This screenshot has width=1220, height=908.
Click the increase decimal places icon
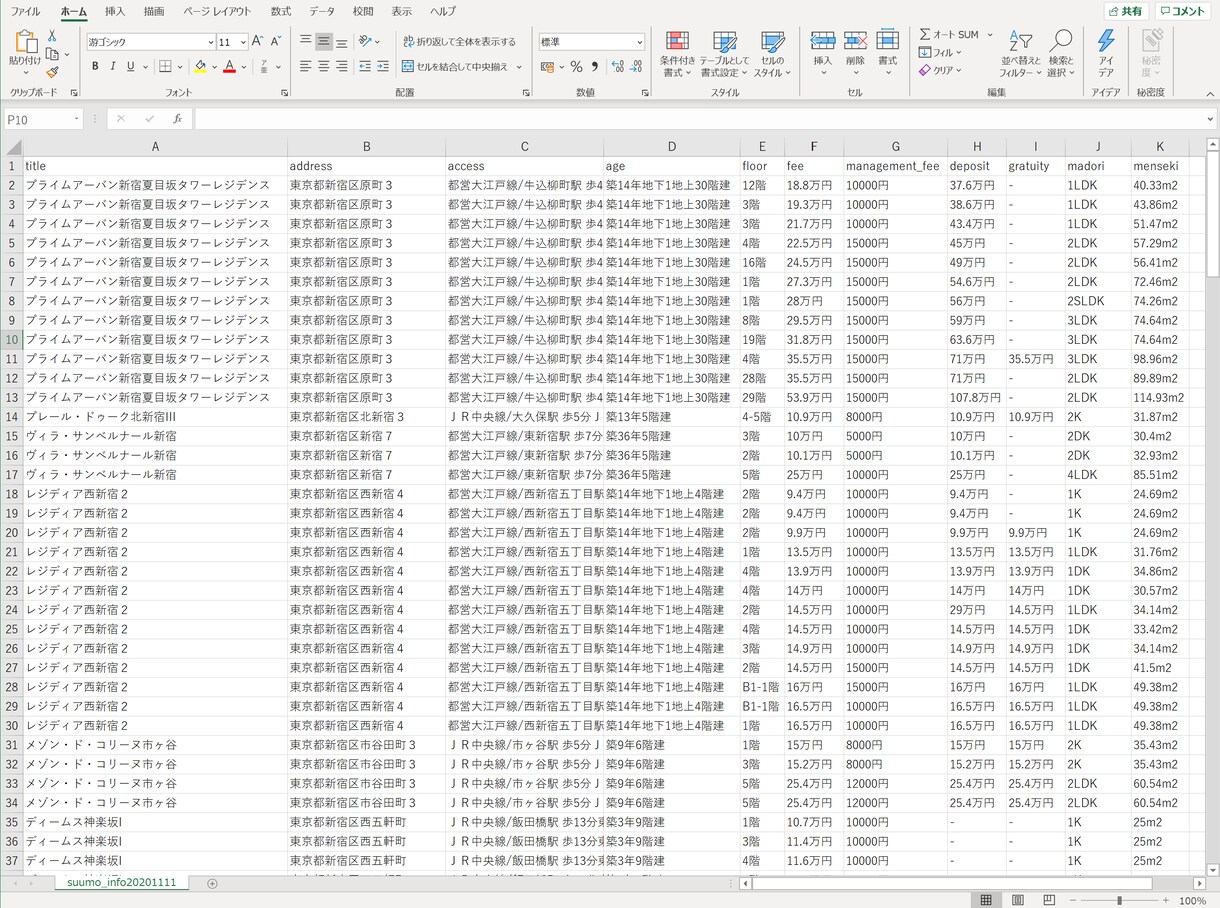617,67
